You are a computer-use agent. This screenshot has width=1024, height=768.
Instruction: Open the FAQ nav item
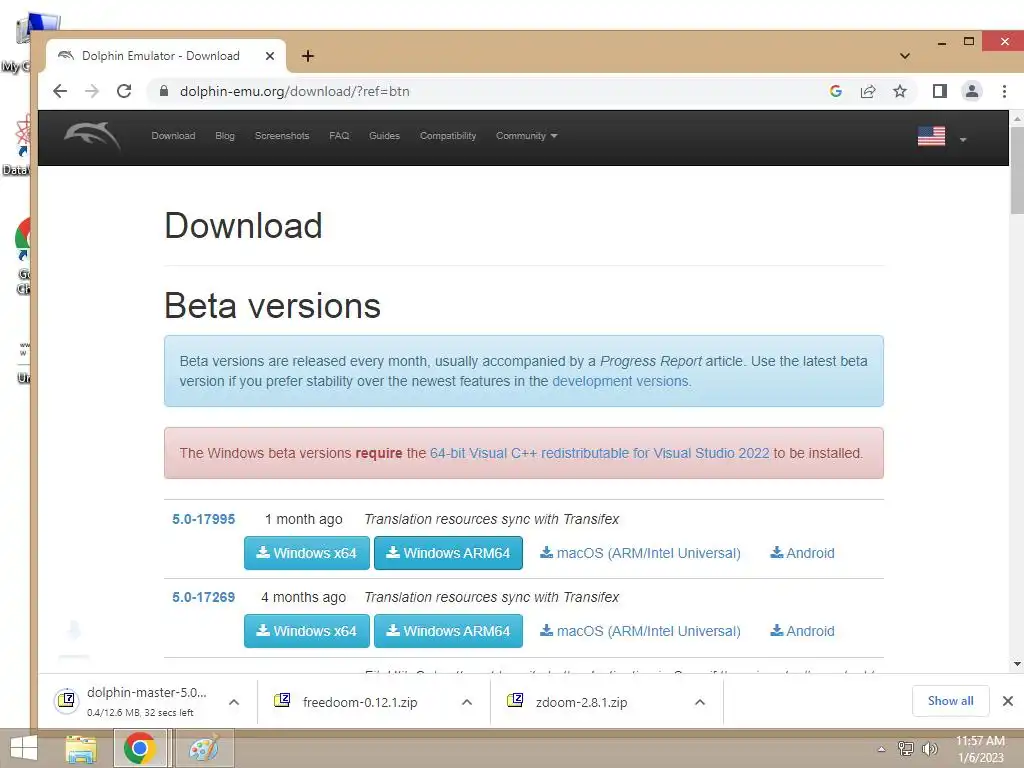339,136
